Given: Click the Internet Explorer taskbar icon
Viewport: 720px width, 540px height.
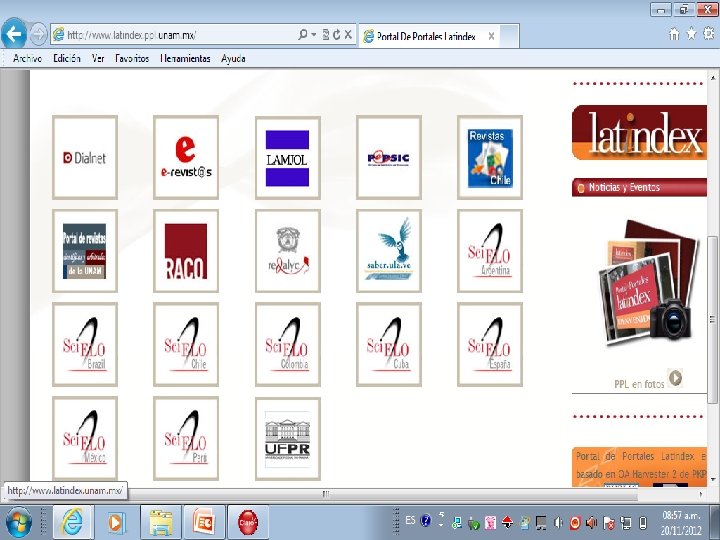Looking at the screenshot, I should [73, 522].
